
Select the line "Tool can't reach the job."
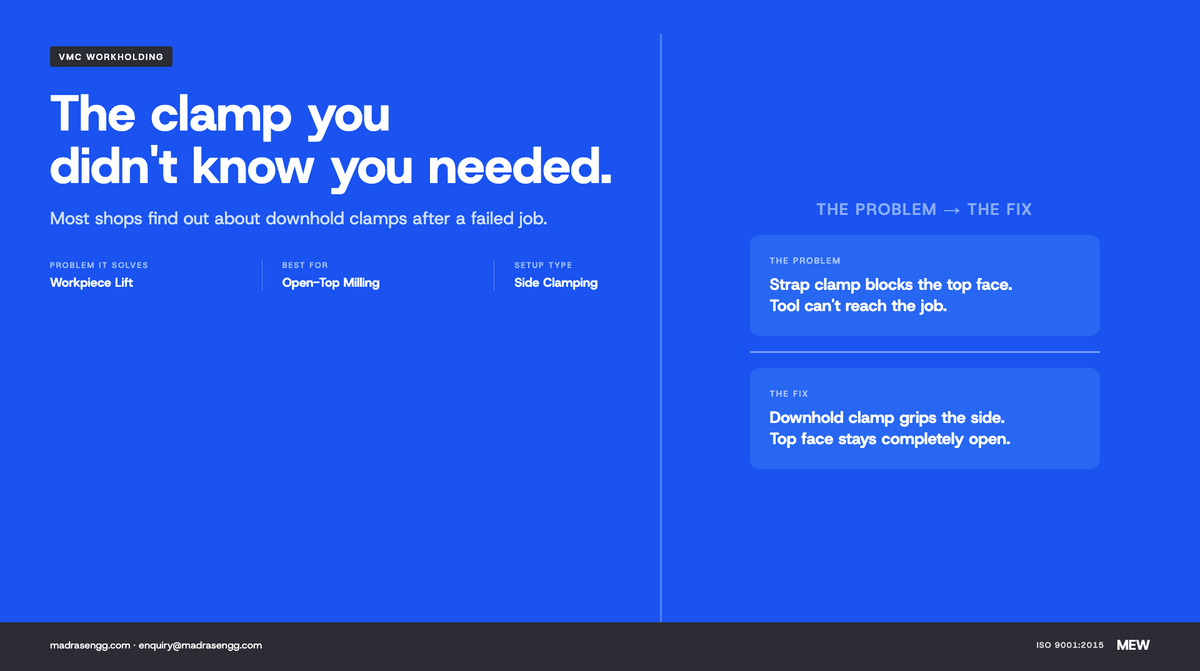858,306
